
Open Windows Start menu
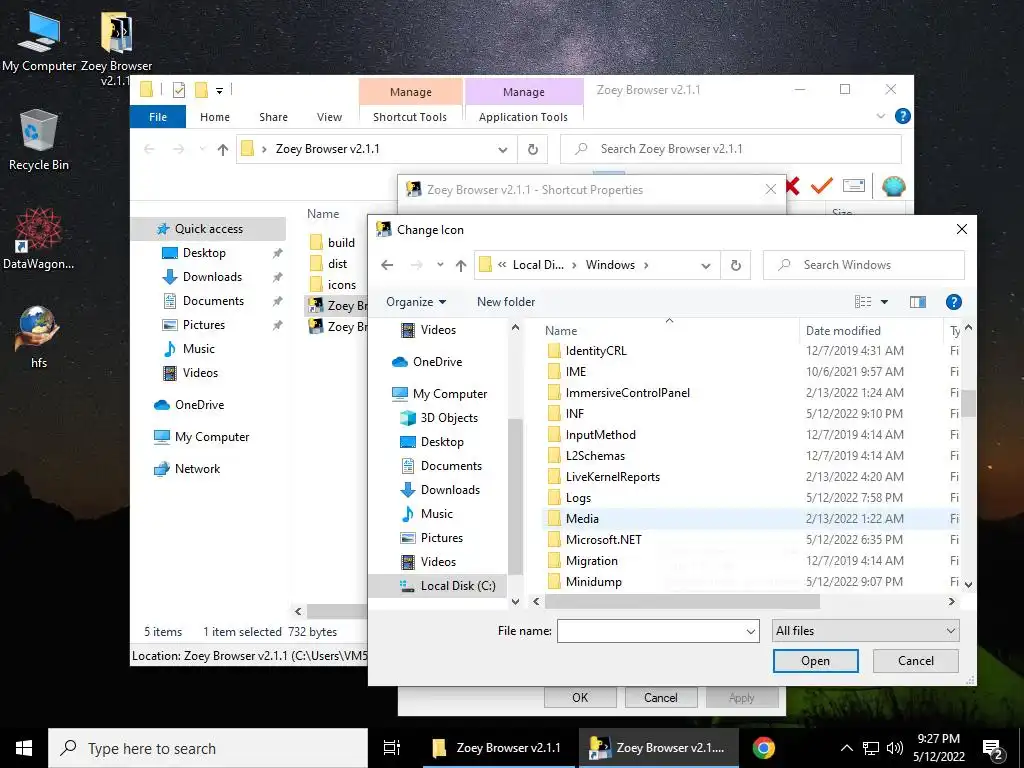24,748
